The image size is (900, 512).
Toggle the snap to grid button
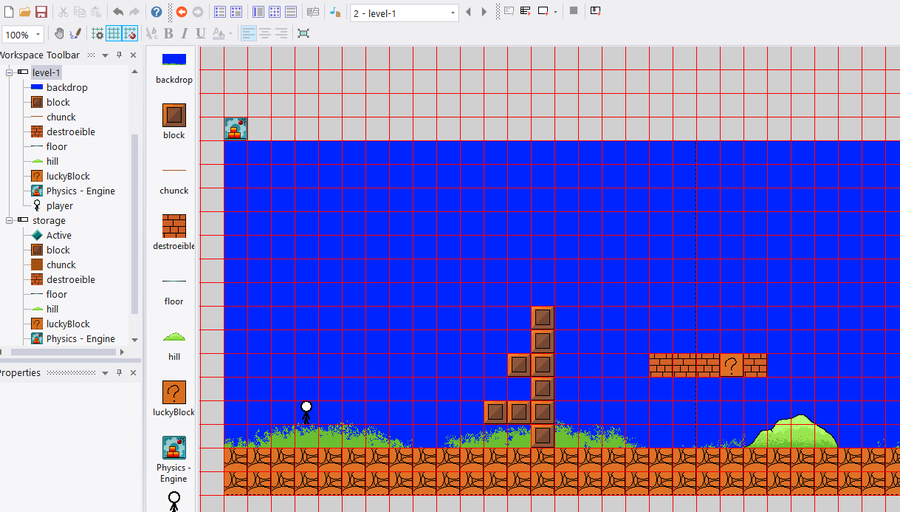pyautogui.click(x=130, y=34)
